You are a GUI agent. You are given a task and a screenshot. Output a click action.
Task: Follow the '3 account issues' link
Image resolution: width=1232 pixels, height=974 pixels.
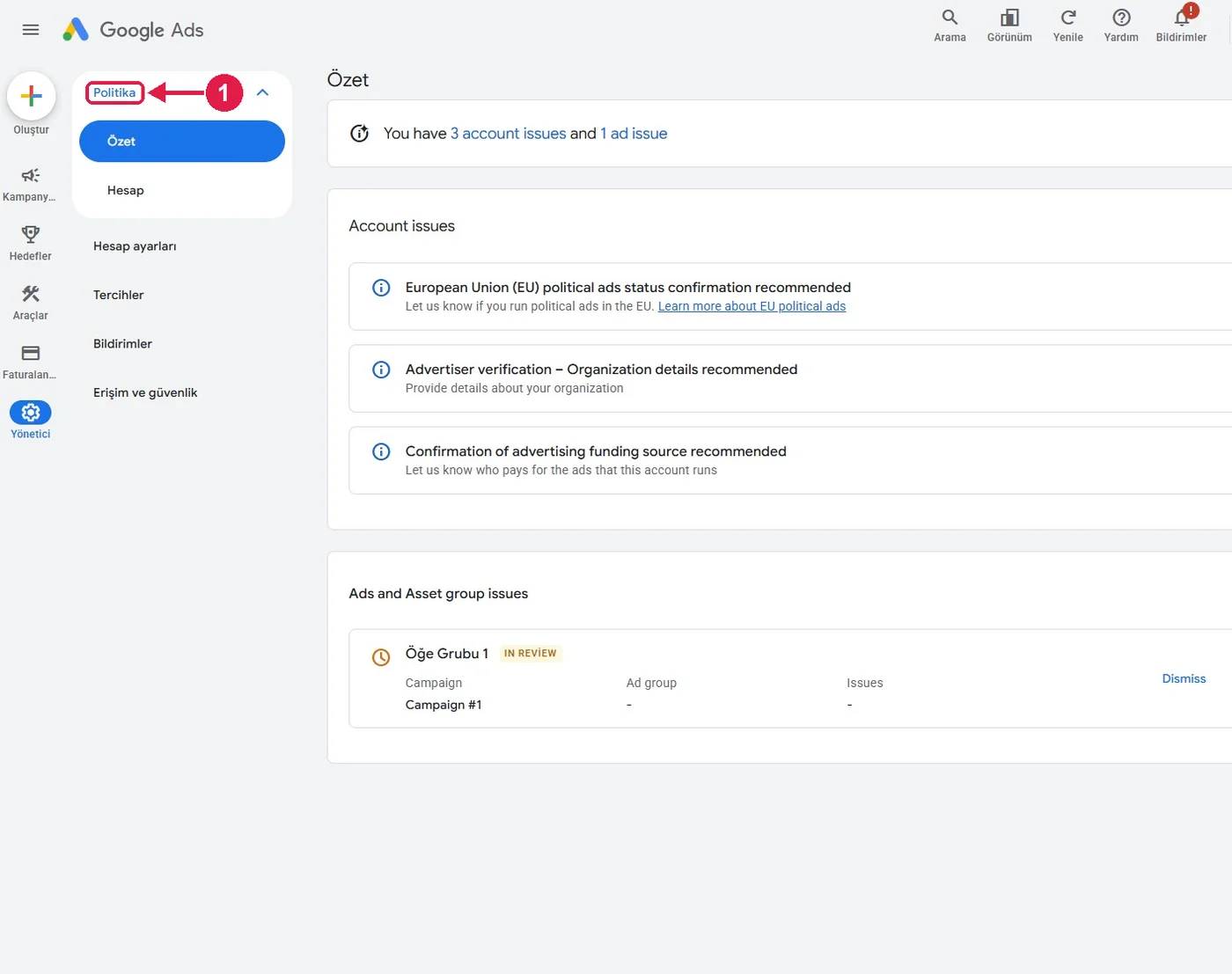(x=509, y=134)
